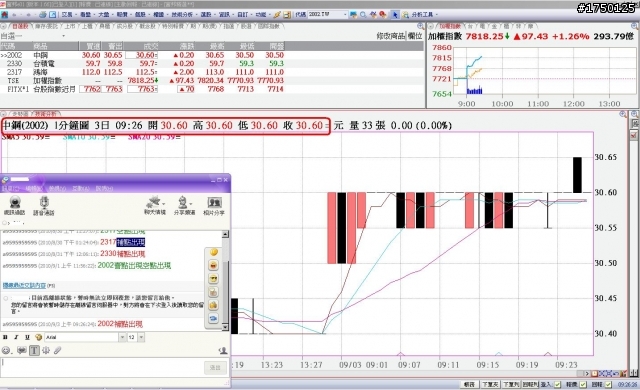This screenshot has width=640, height=390.
Task: Click the 下單夾 button in status bar
Action: click(490, 385)
